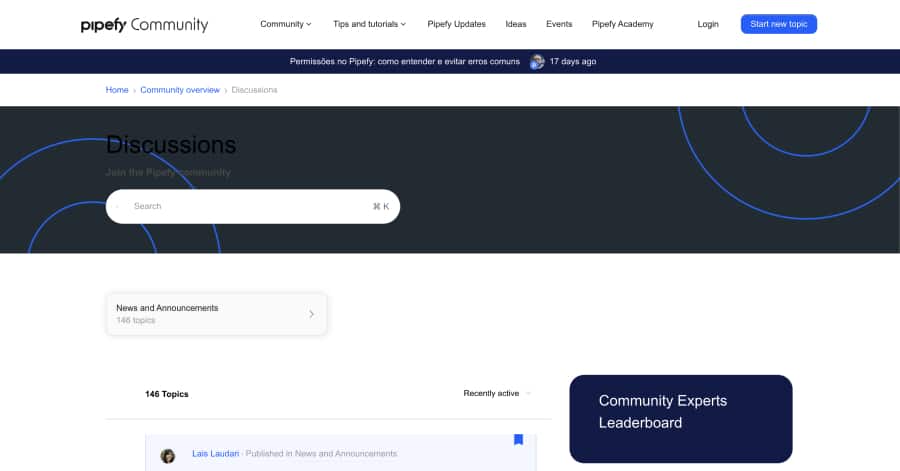The width and height of the screenshot is (900, 471).
Task: Click the Search input field
Action: pyautogui.click(x=253, y=207)
